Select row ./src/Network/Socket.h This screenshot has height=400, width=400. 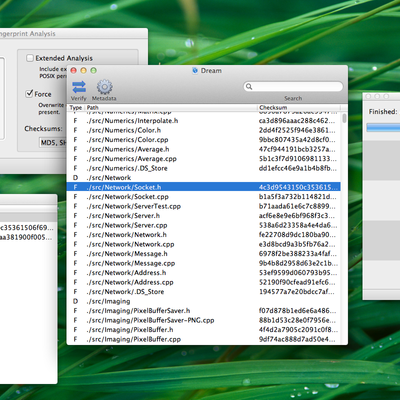click(203, 187)
